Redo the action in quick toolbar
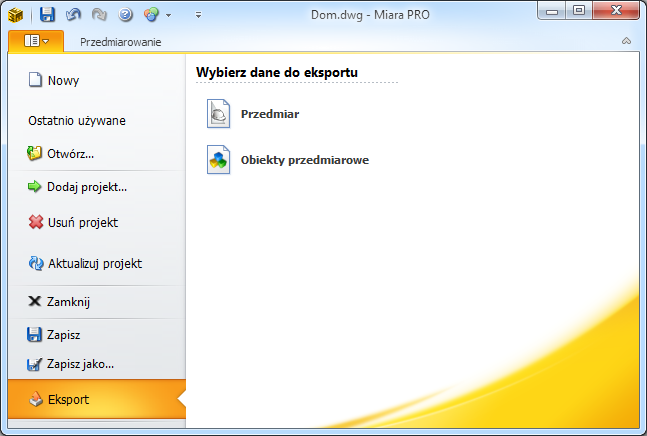The image size is (647, 436). (99, 14)
